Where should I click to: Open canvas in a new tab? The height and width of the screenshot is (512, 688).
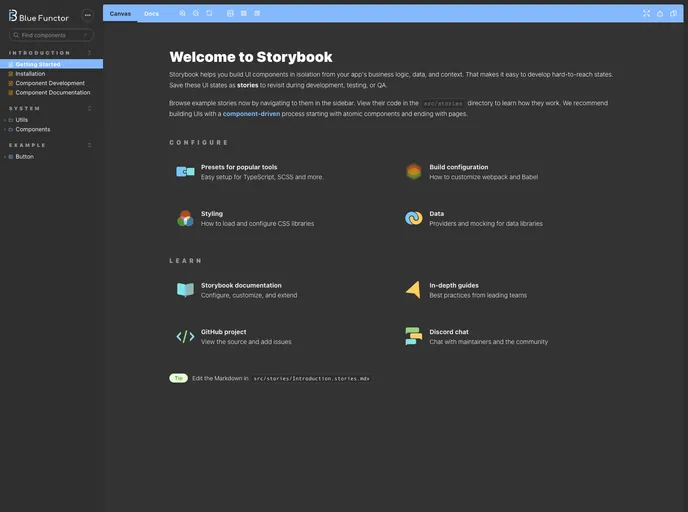point(660,13)
